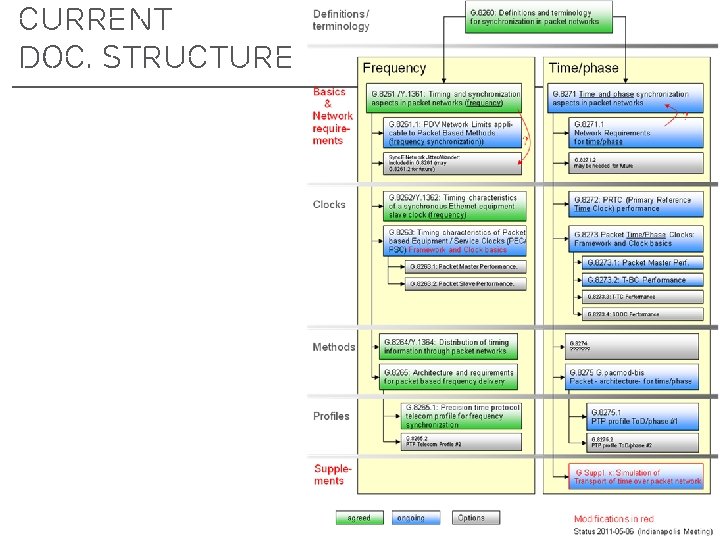Viewport: 720px width, 540px height.
Task: Click the G.8275.1 PTP profile ToD/phase #1 box
Action: tap(642, 416)
